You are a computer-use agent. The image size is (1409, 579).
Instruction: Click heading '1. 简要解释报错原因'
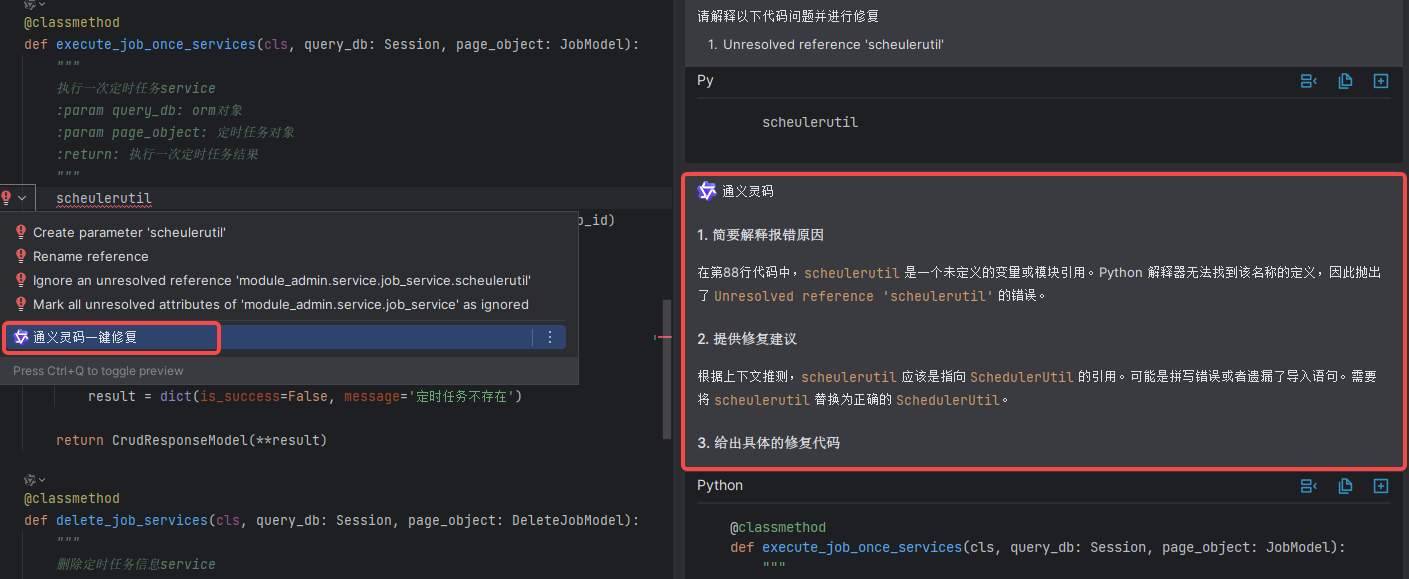(760, 235)
